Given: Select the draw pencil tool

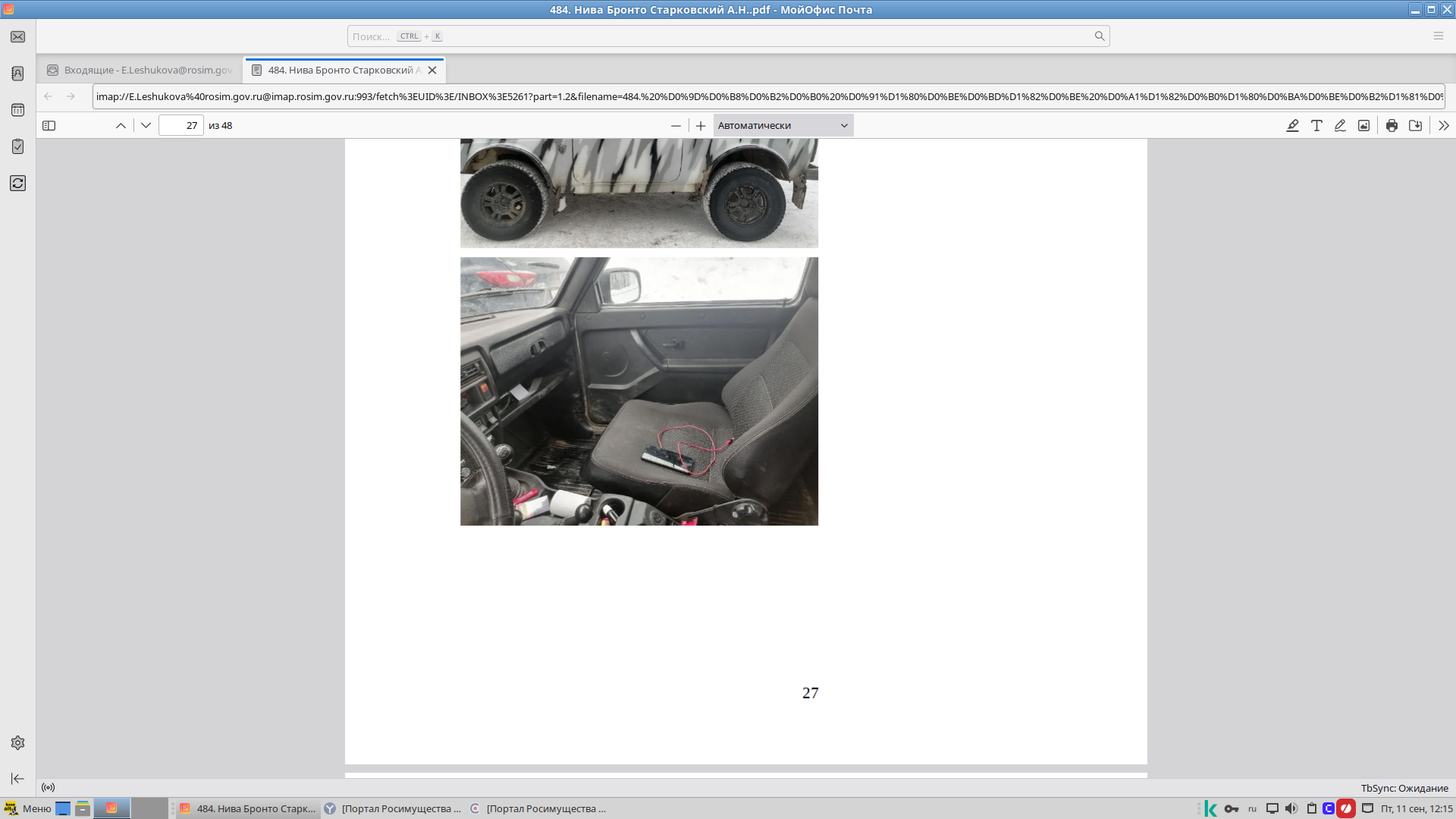Looking at the screenshot, I should point(1340,126).
